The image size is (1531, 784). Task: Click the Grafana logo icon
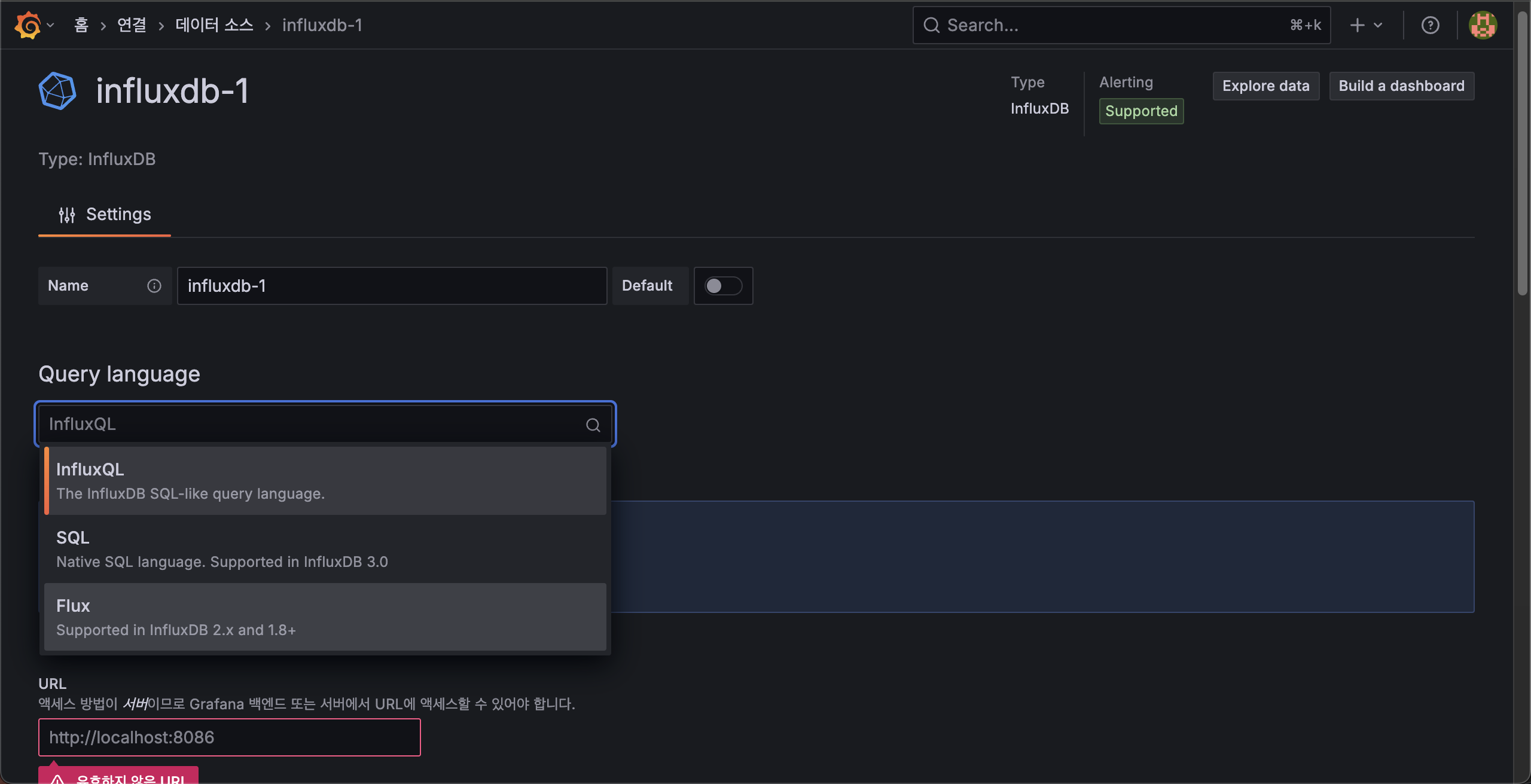pyautogui.click(x=28, y=25)
